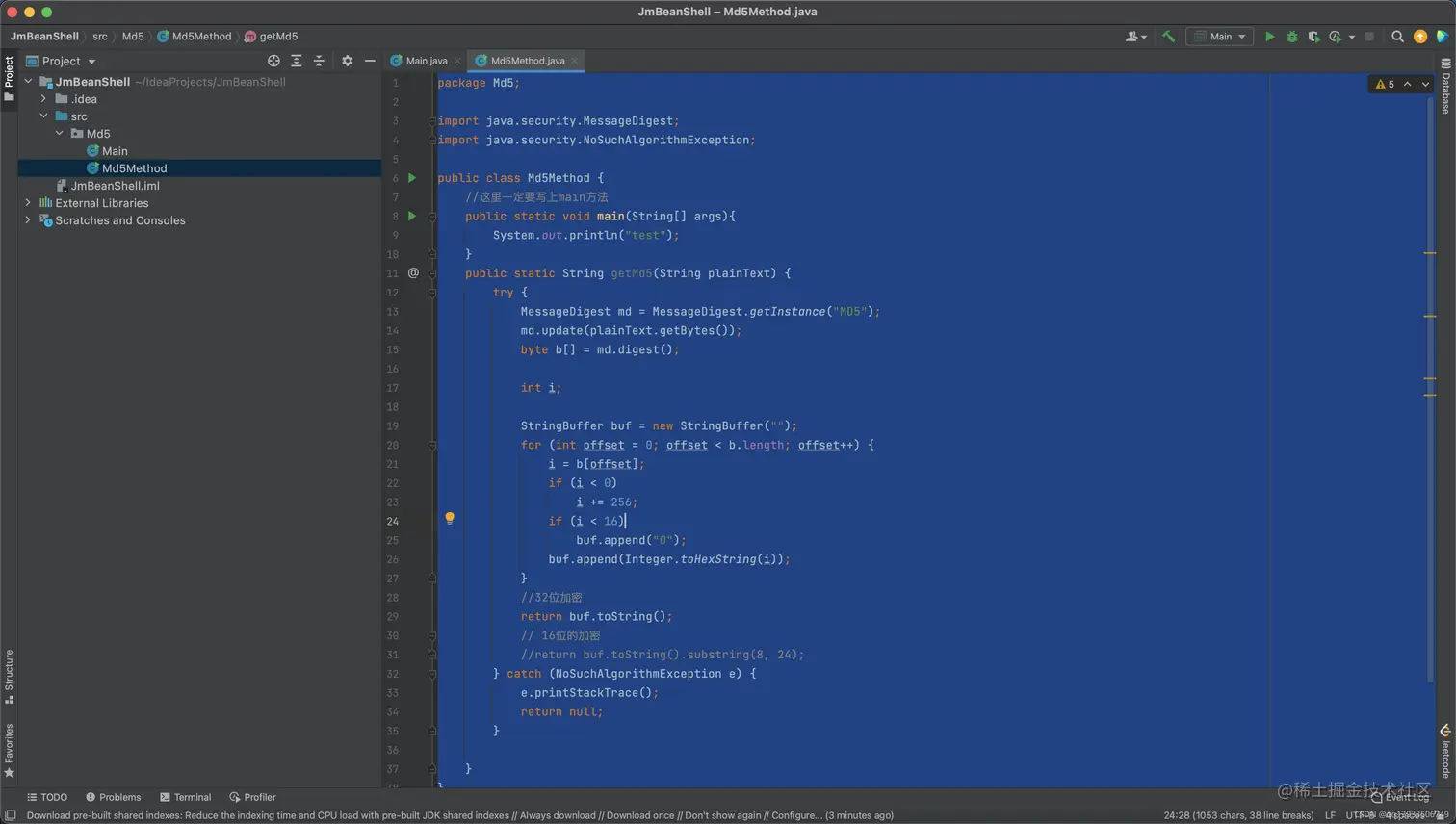
Task: Select Opened File locate target icon
Action: [x=273, y=61]
